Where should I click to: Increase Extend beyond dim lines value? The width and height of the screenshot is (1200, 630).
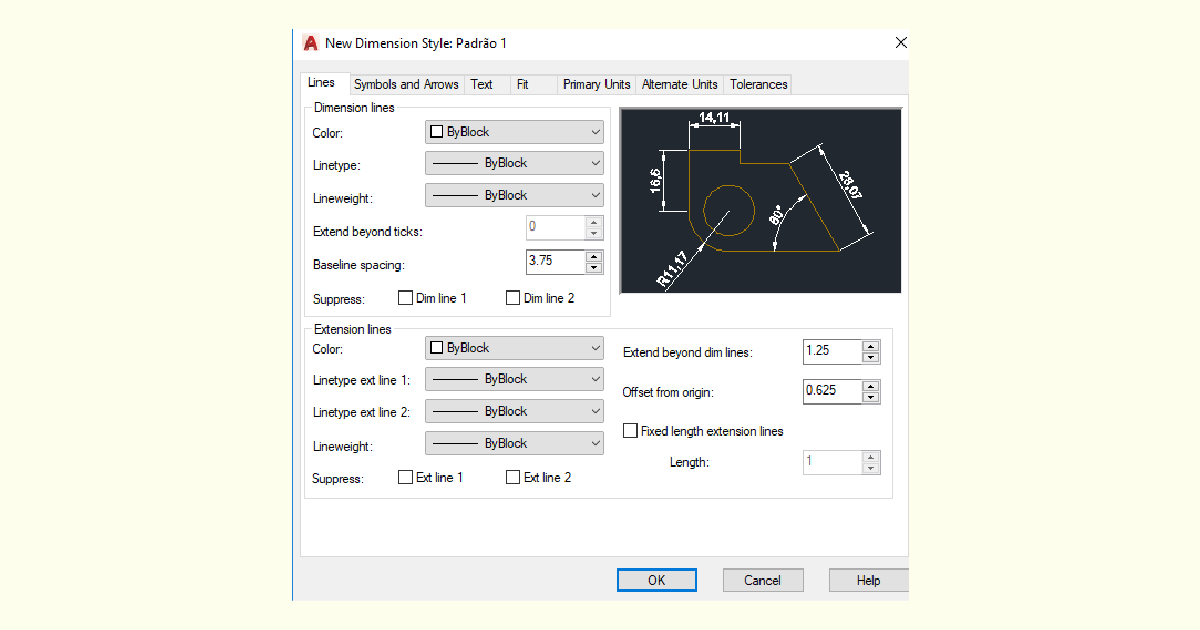tap(871, 346)
